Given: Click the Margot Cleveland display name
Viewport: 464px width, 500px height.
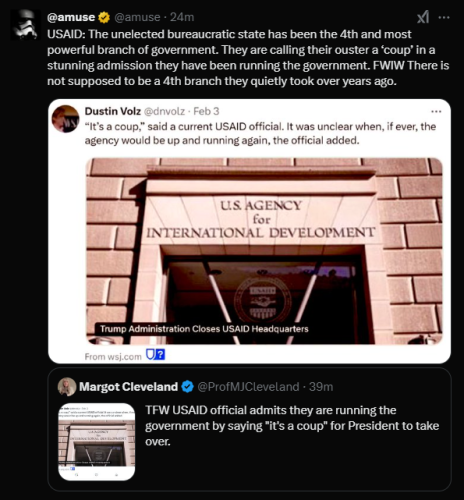Looking at the screenshot, I should click(x=128, y=387).
